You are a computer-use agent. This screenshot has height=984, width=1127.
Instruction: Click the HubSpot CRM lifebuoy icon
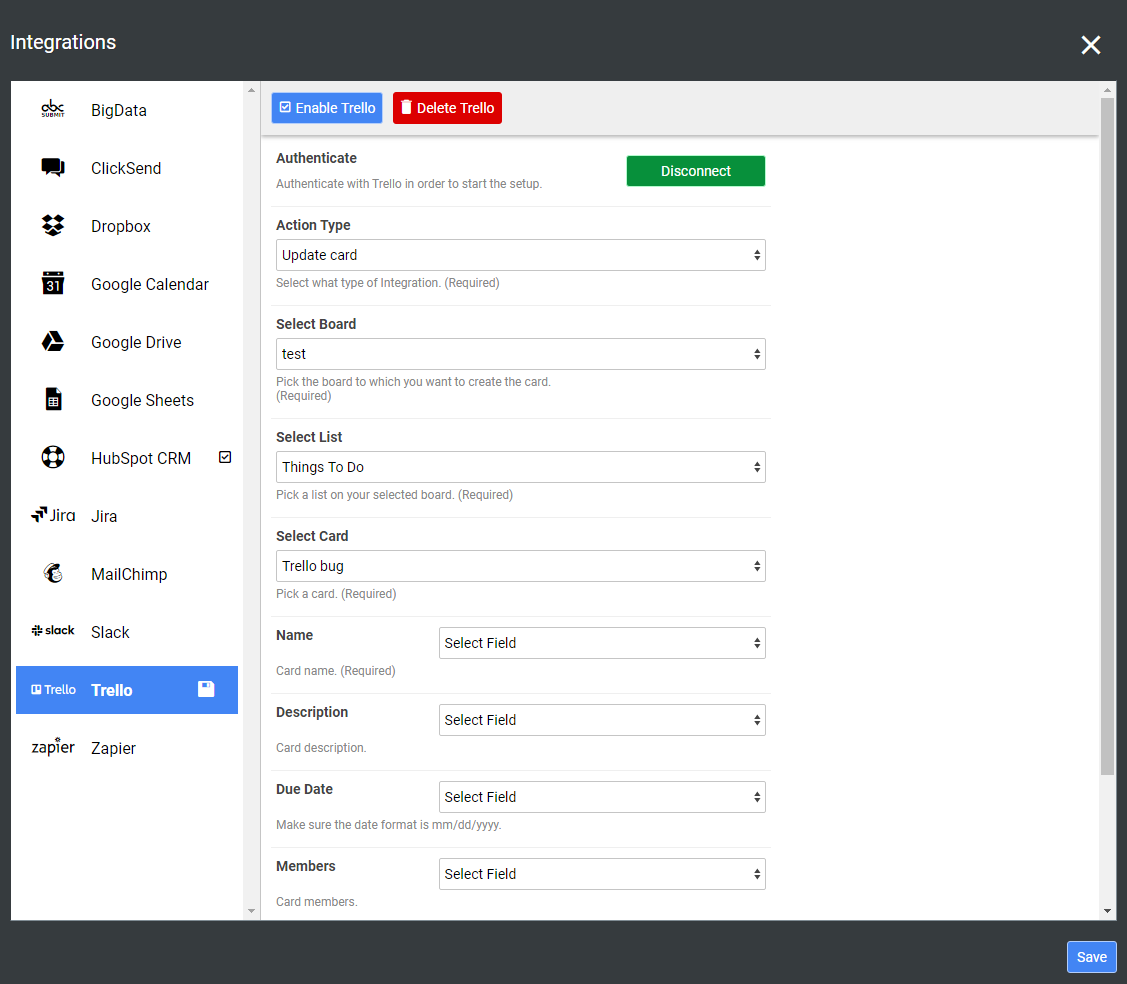pos(52,457)
